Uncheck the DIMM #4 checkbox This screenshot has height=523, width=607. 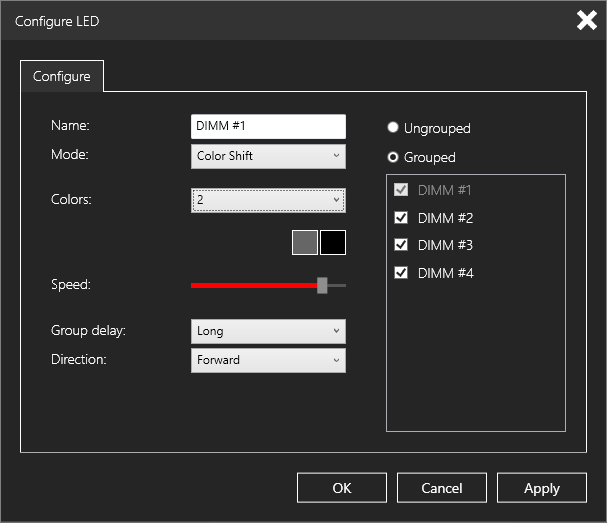click(402, 272)
